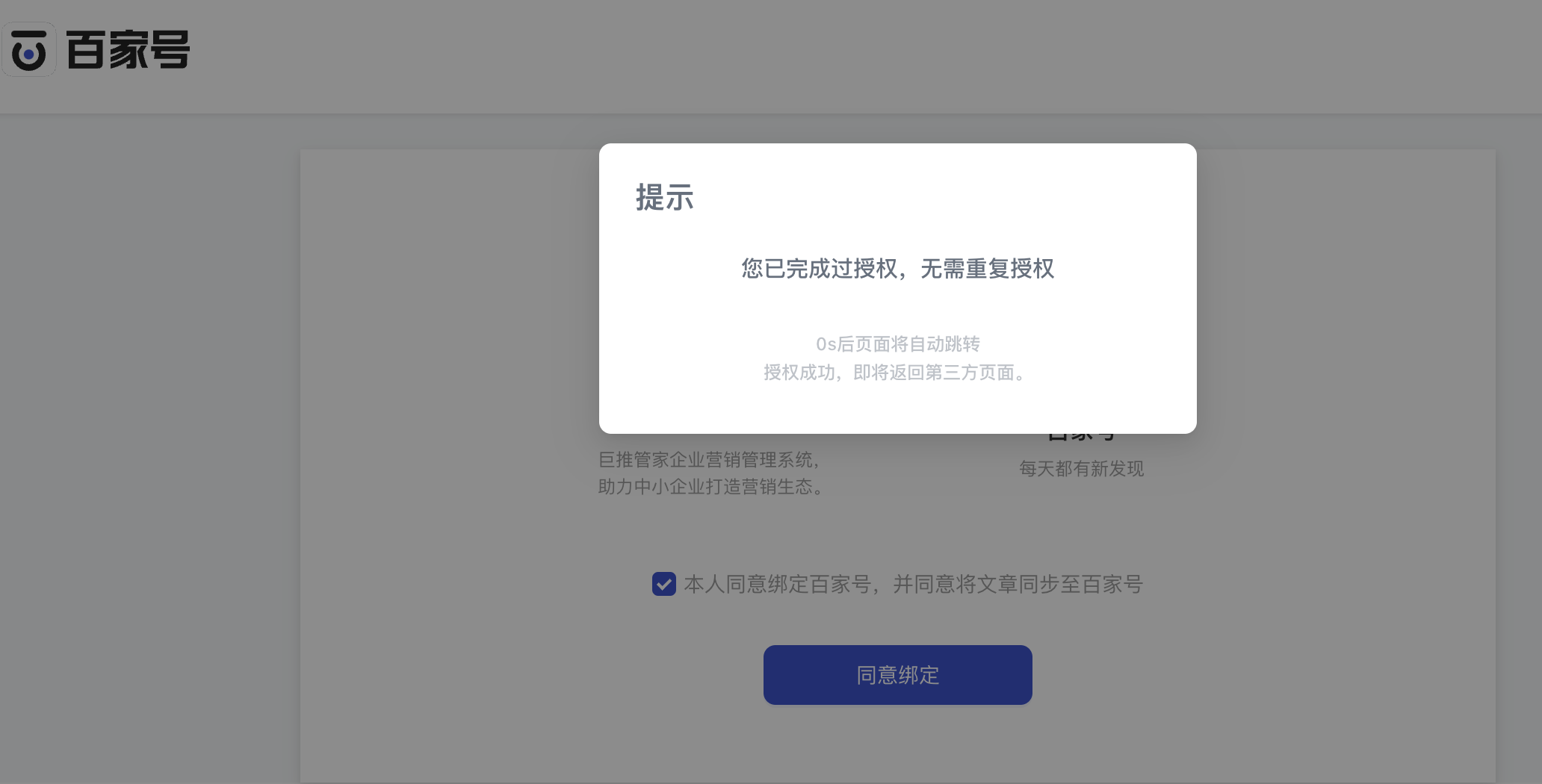This screenshot has width=1542, height=784.
Task: Click the 巨推管家企业营销管理系统 description line
Action: (x=710, y=460)
